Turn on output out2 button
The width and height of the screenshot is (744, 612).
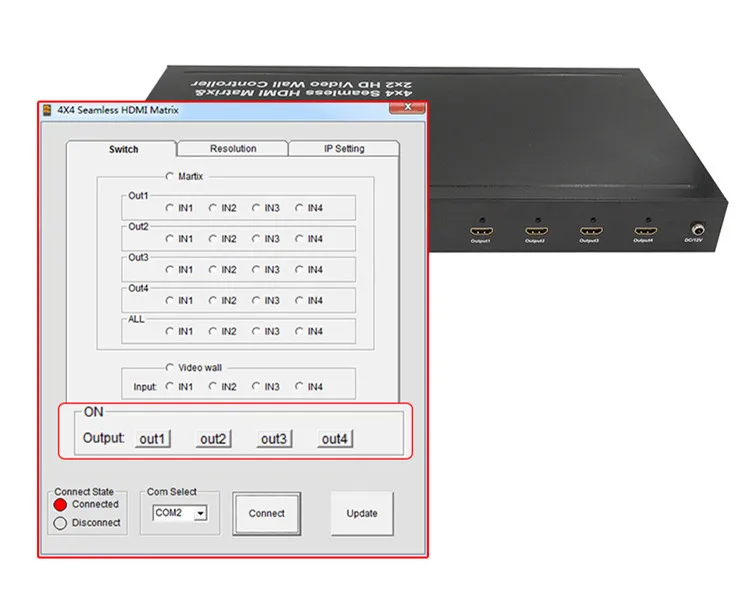[x=213, y=439]
